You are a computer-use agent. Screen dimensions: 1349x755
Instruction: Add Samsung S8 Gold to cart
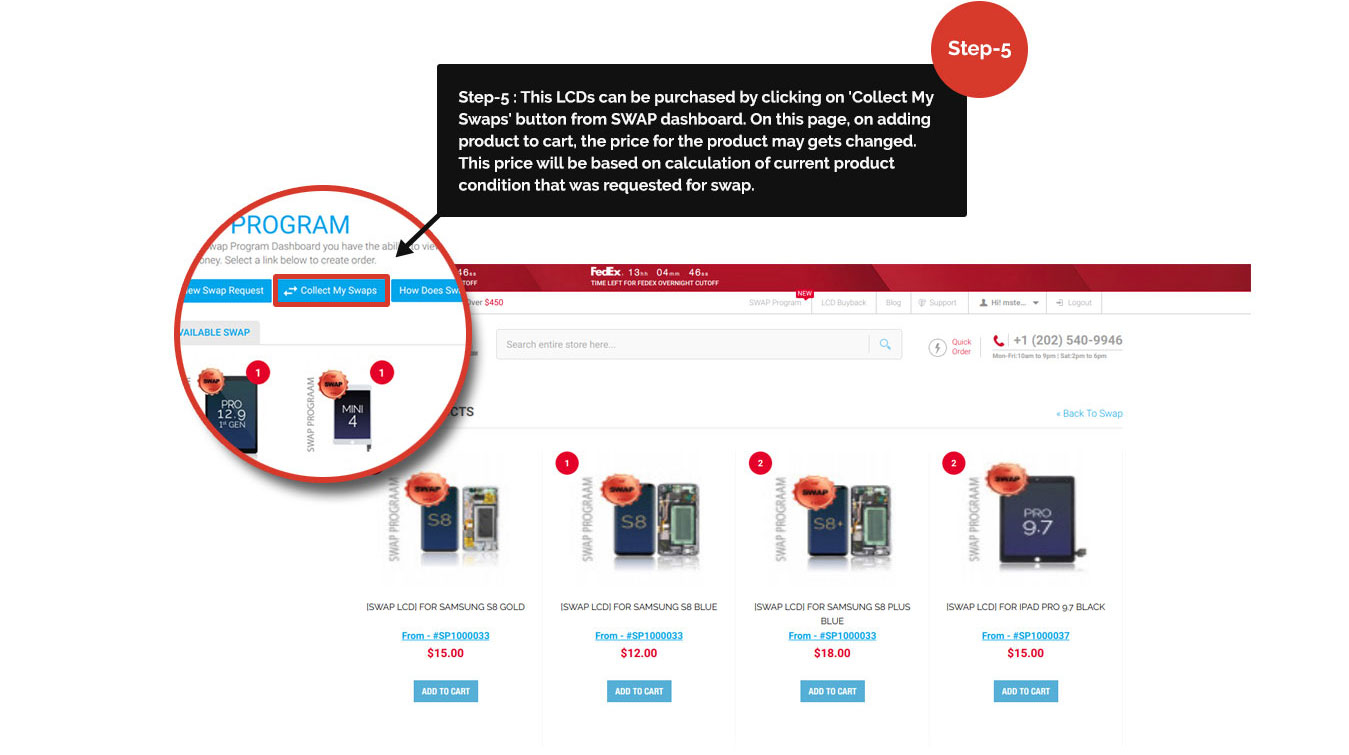[446, 691]
